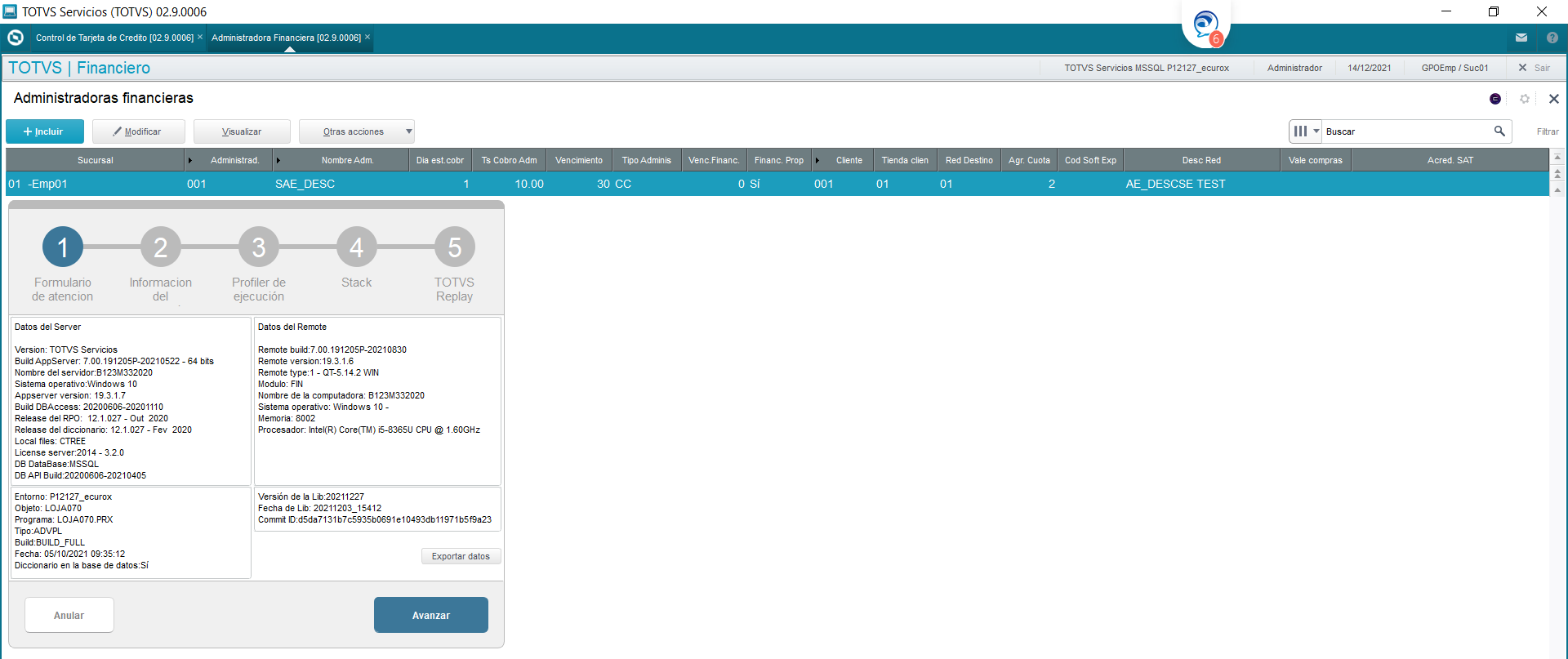This screenshot has width=1568, height=659.
Task: Sort by the Sucursal column header
Action: click(x=96, y=160)
